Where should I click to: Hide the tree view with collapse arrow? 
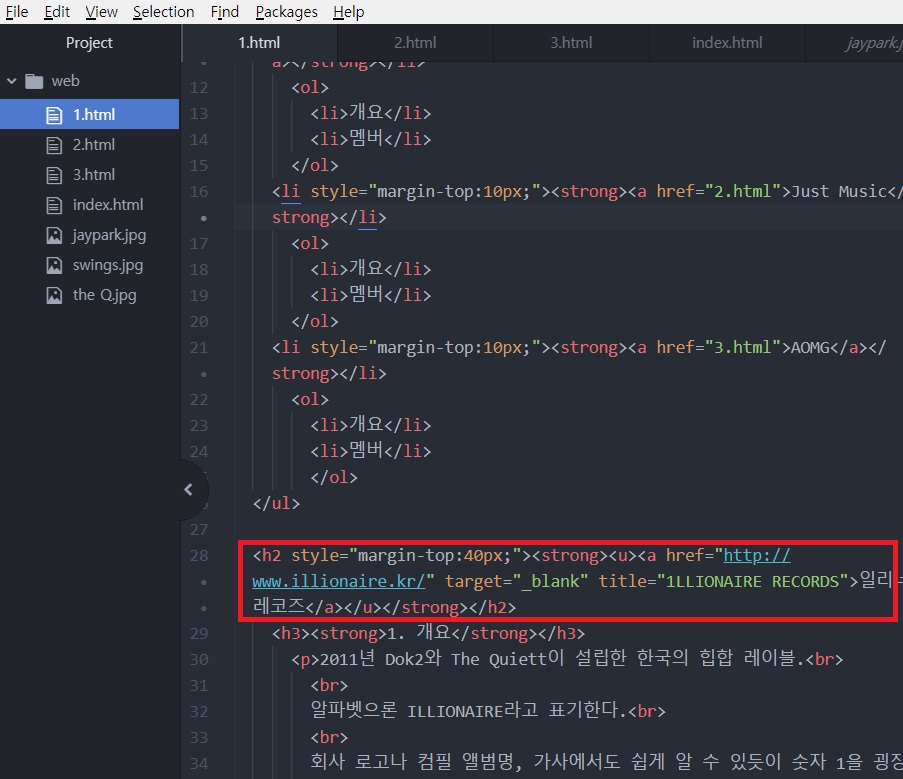(x=189, y=490)
